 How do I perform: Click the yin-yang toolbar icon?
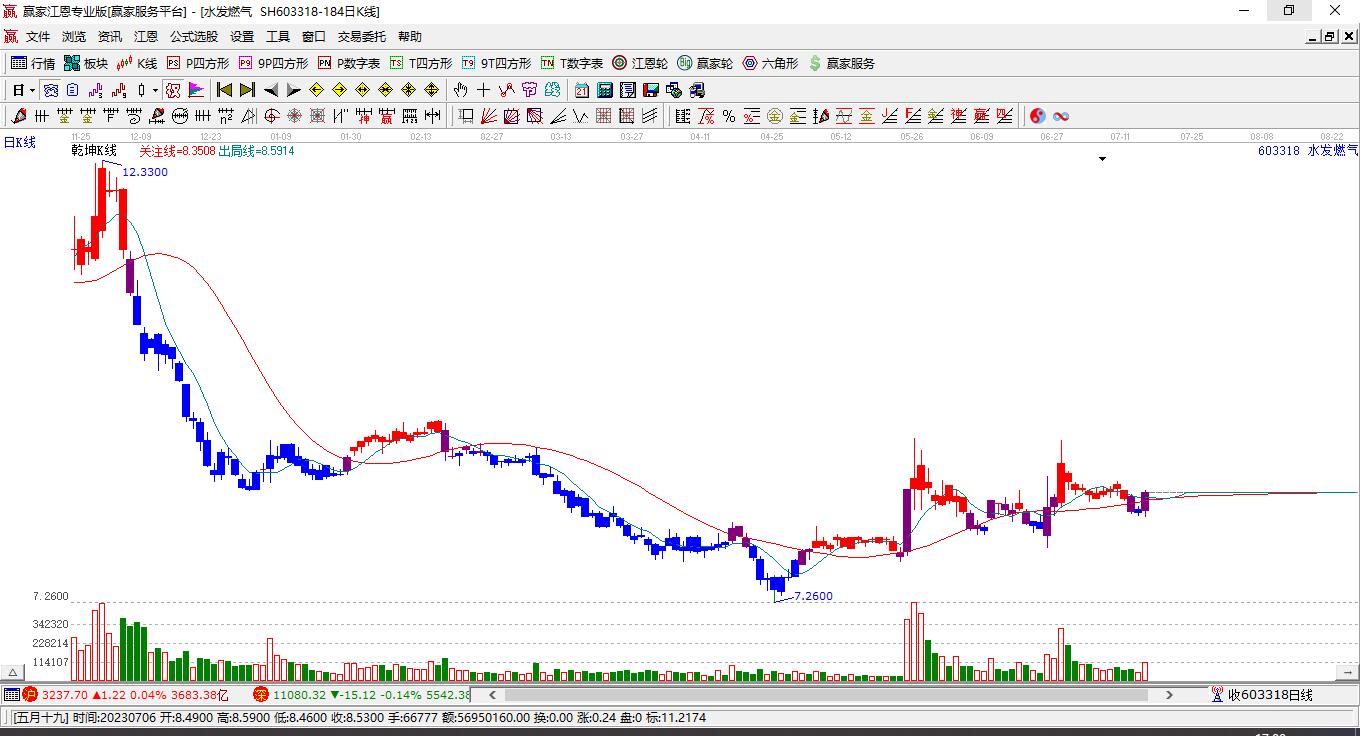pyautogui.click(x=1038, y=116)
